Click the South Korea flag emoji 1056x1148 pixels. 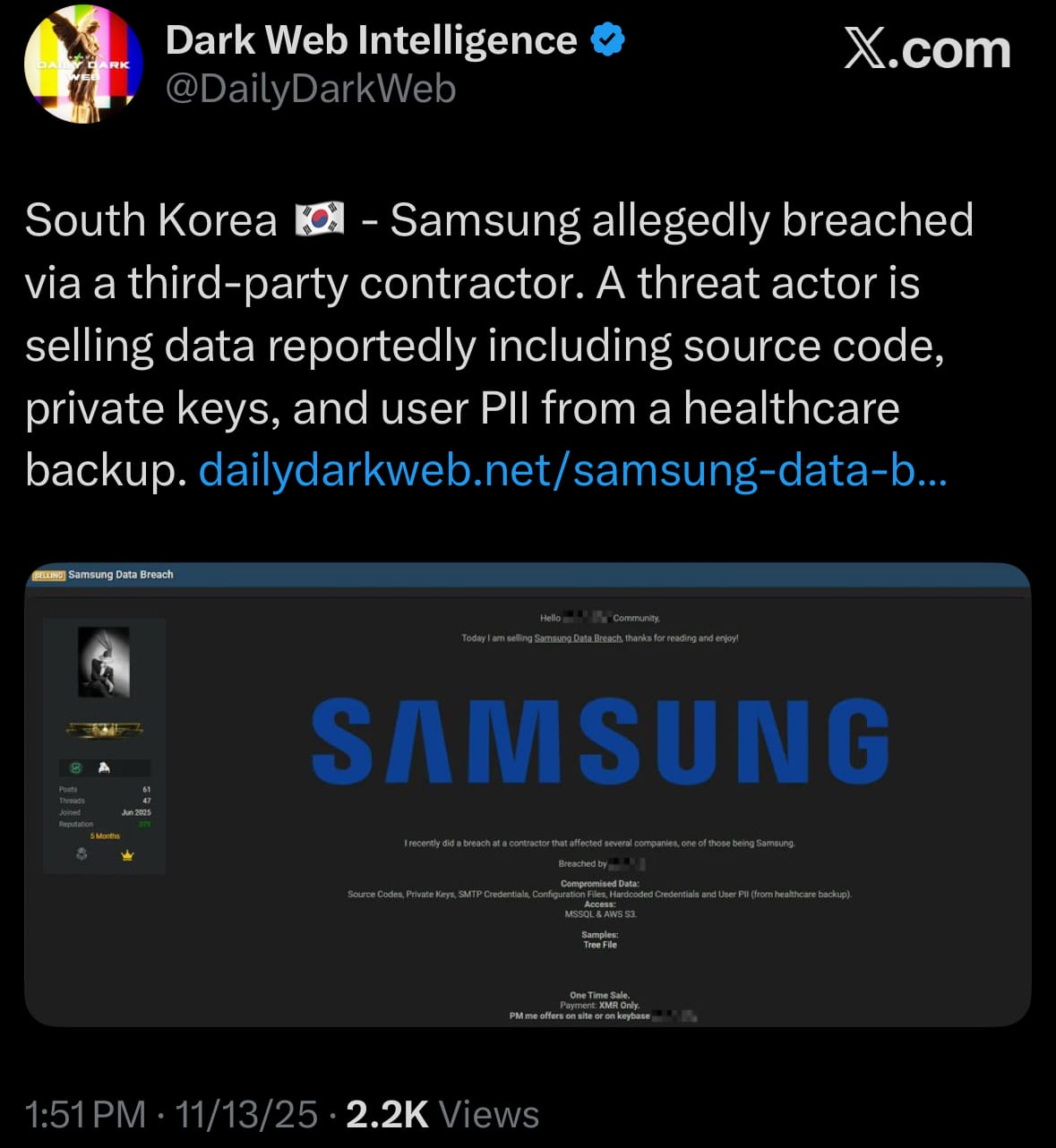pos(320,219)
